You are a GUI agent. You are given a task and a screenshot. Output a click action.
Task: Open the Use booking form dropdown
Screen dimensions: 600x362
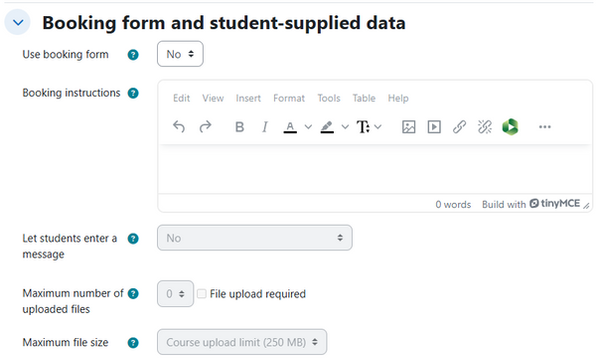(x=180, y=54)
